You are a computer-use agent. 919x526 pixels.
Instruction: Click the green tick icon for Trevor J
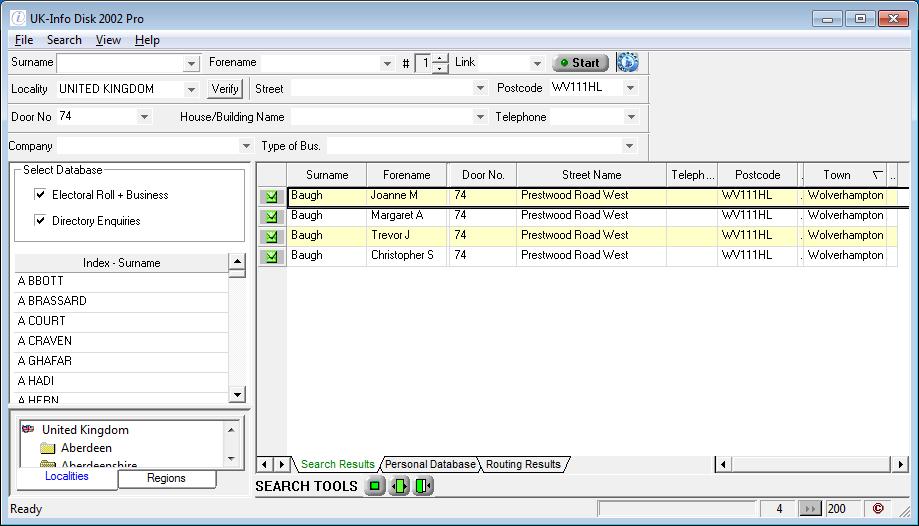[x=271, y=237]
